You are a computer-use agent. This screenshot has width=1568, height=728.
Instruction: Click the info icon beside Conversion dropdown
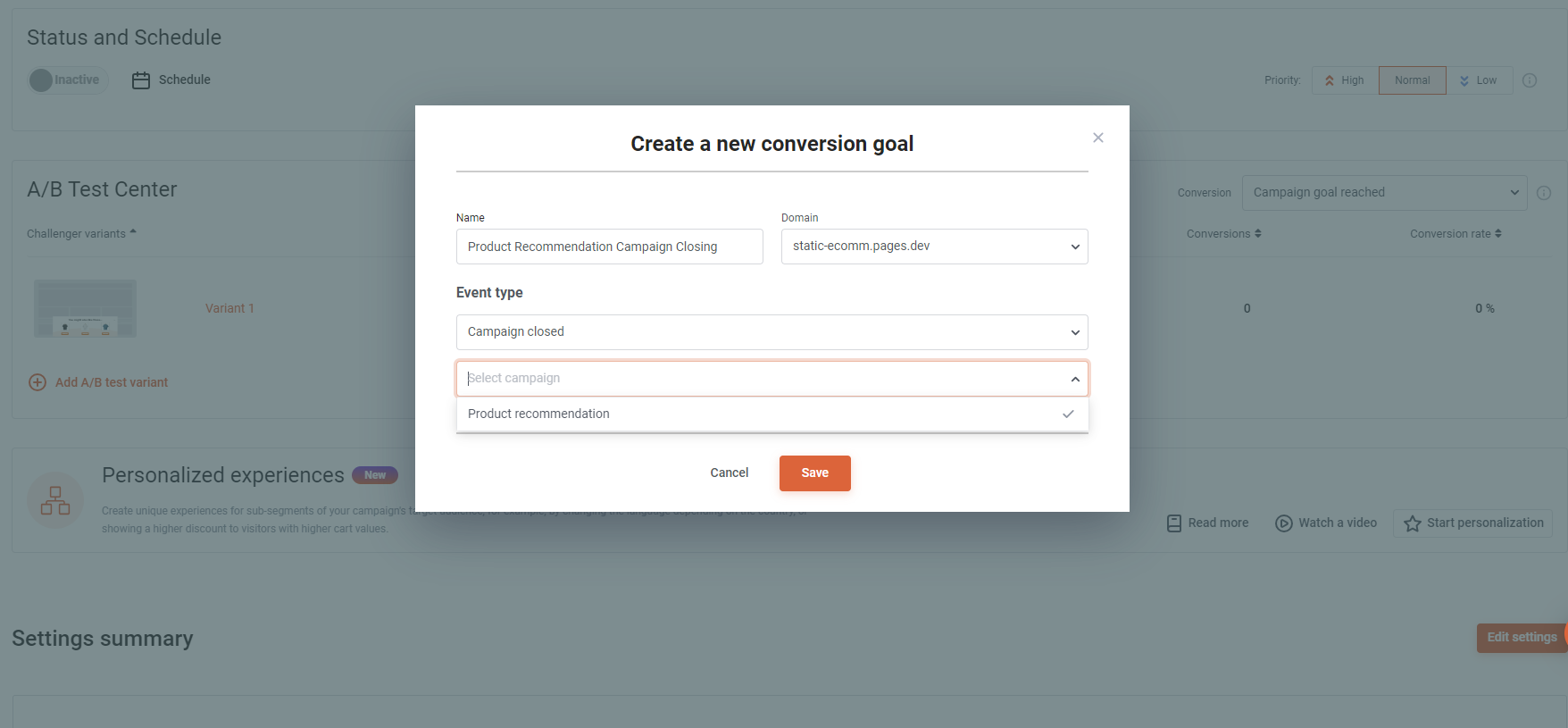point(1544,193)
